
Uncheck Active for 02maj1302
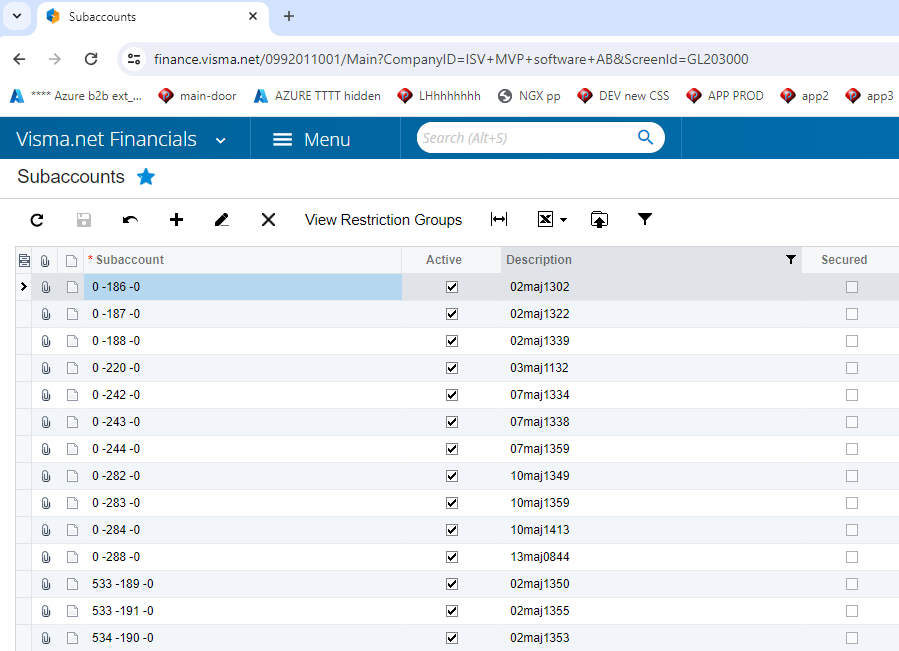click(452, 287)
